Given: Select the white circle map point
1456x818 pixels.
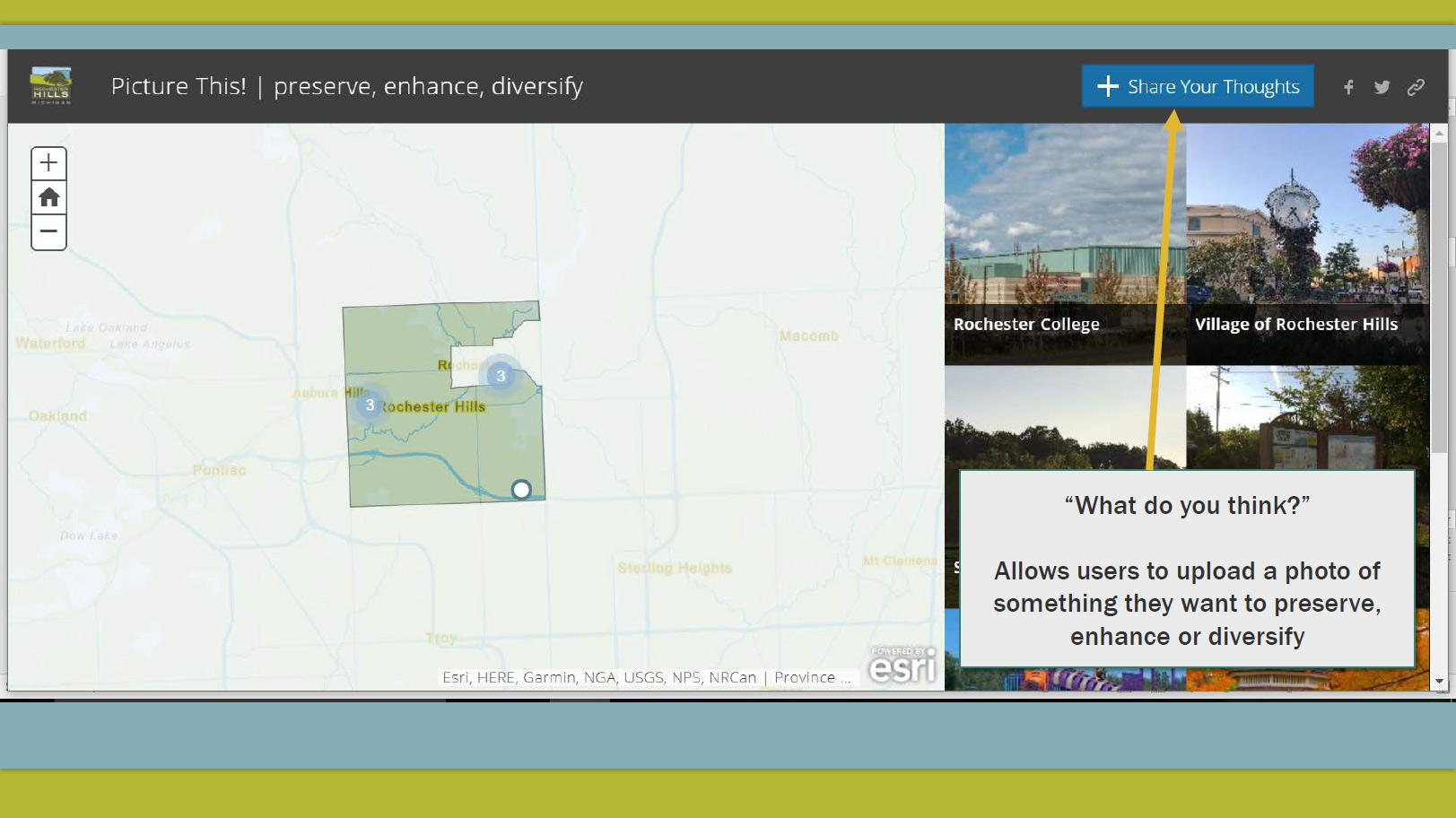Looking at the screenshot, I should pos(521,490).
